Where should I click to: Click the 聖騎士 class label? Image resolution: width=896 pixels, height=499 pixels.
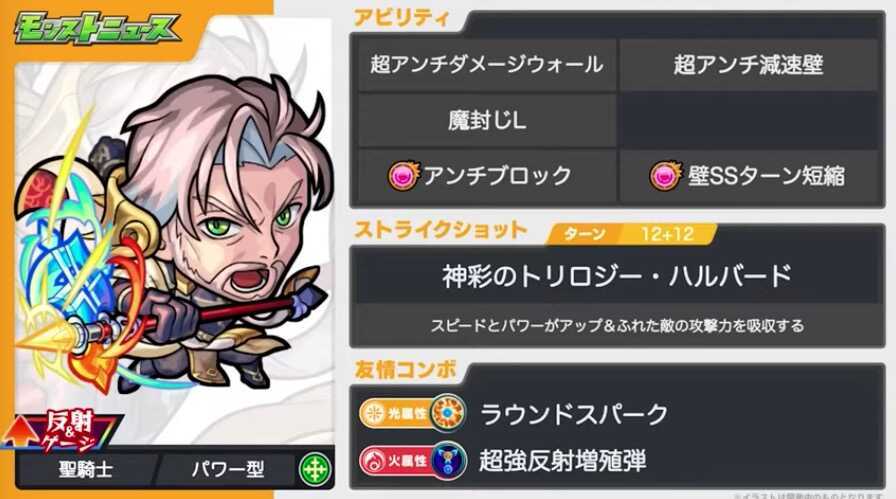coord(86,470)
